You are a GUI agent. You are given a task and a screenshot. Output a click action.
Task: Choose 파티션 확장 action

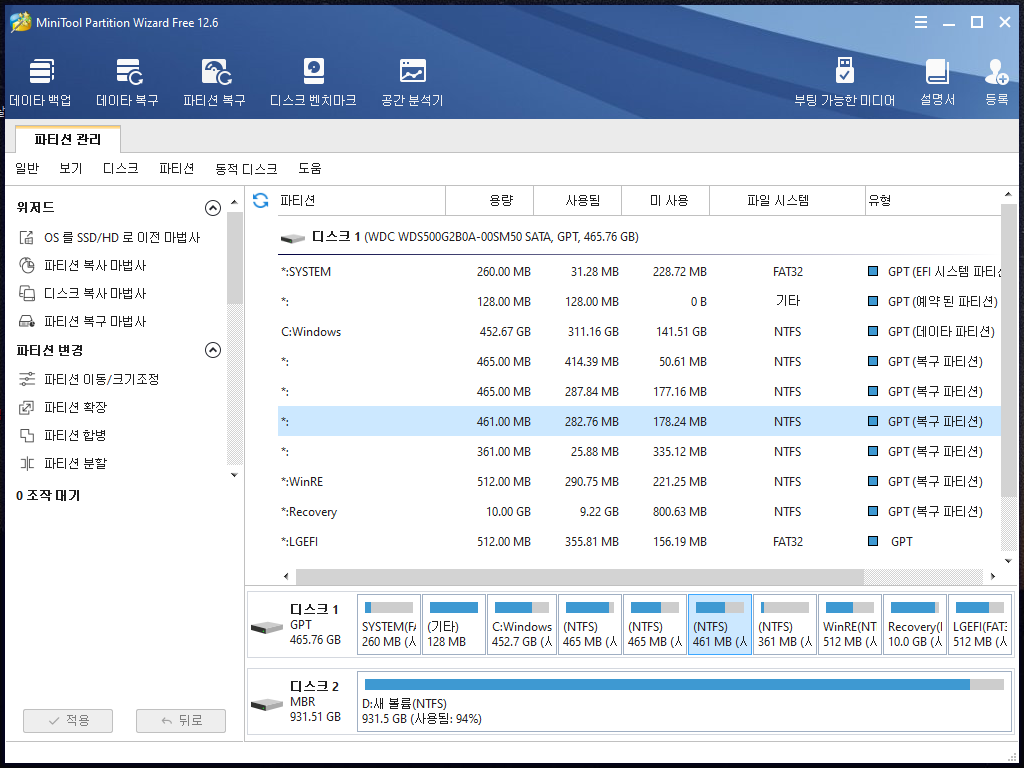click(63, 408)
